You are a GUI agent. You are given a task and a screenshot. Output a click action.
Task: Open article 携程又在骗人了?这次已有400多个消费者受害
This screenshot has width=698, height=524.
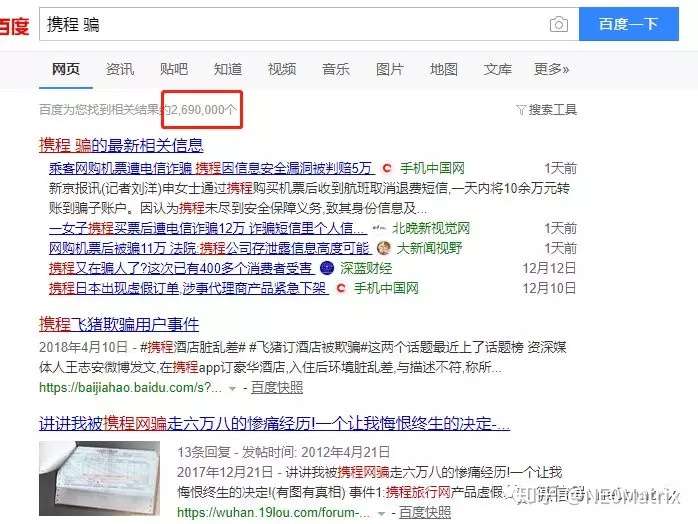(x=180, y=268)
